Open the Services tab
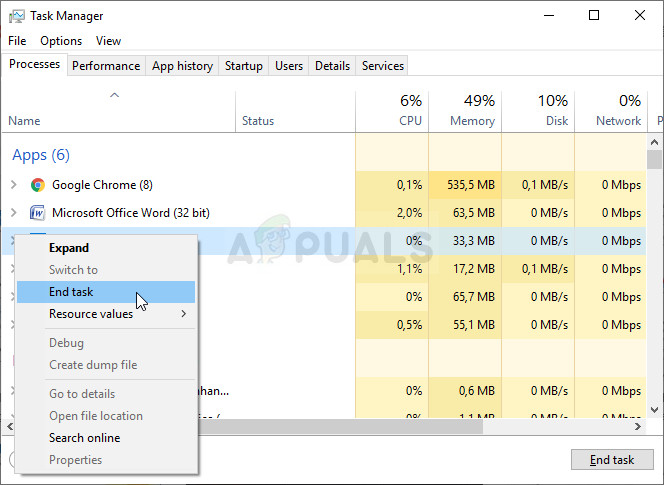The width and height of the screenshot is (664, 485). (383, 66)
